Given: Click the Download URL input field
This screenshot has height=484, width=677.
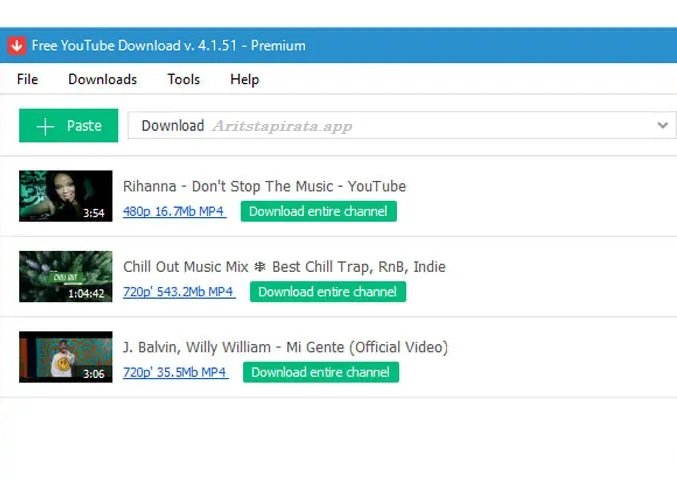Looking at the screenshot, I should [420, 126].
